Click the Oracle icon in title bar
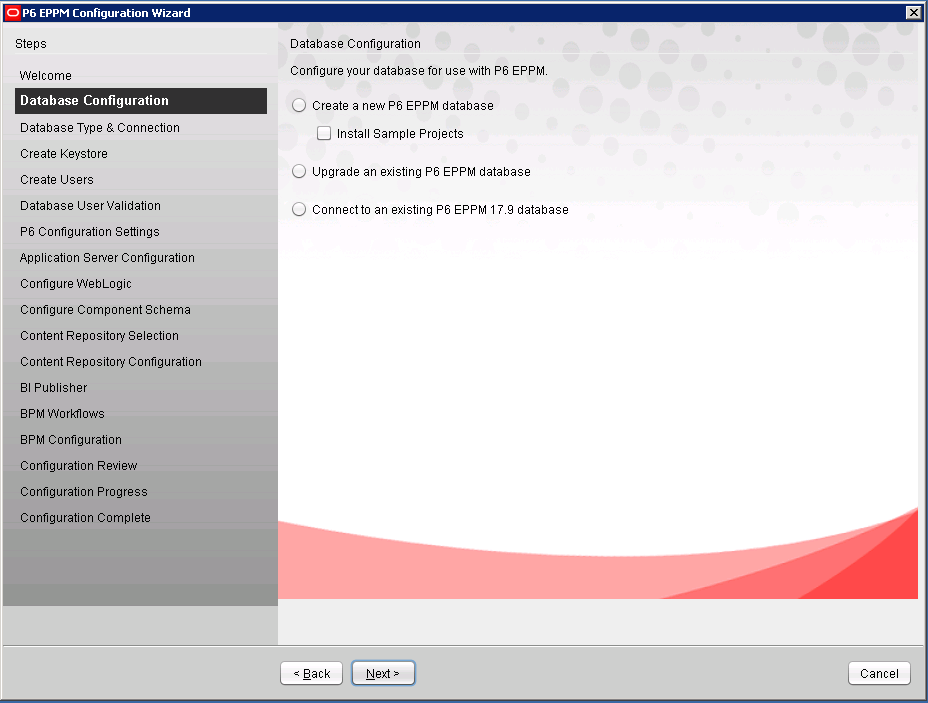Image resolution: width=928 pixels, height=703 pixels. click(12, 12)
